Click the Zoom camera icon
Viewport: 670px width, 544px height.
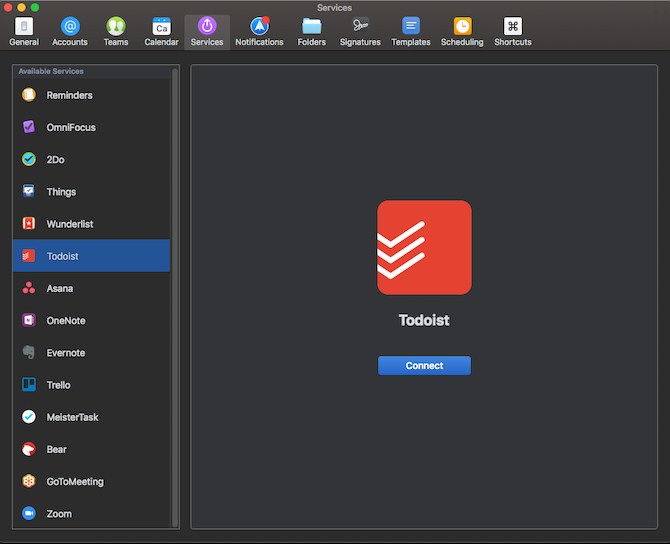pos(29,513)
